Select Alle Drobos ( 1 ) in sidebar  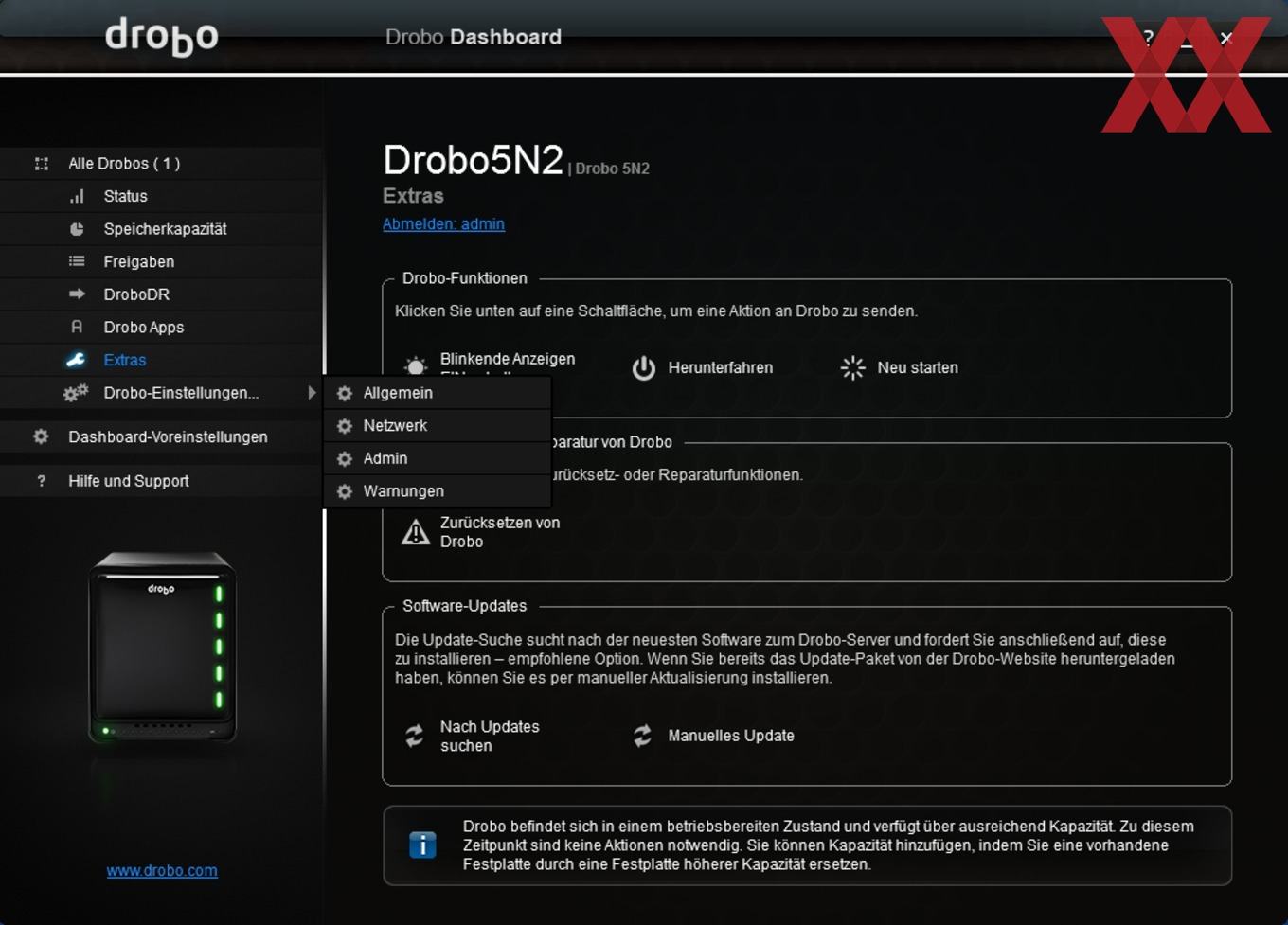tap(161, 164)
